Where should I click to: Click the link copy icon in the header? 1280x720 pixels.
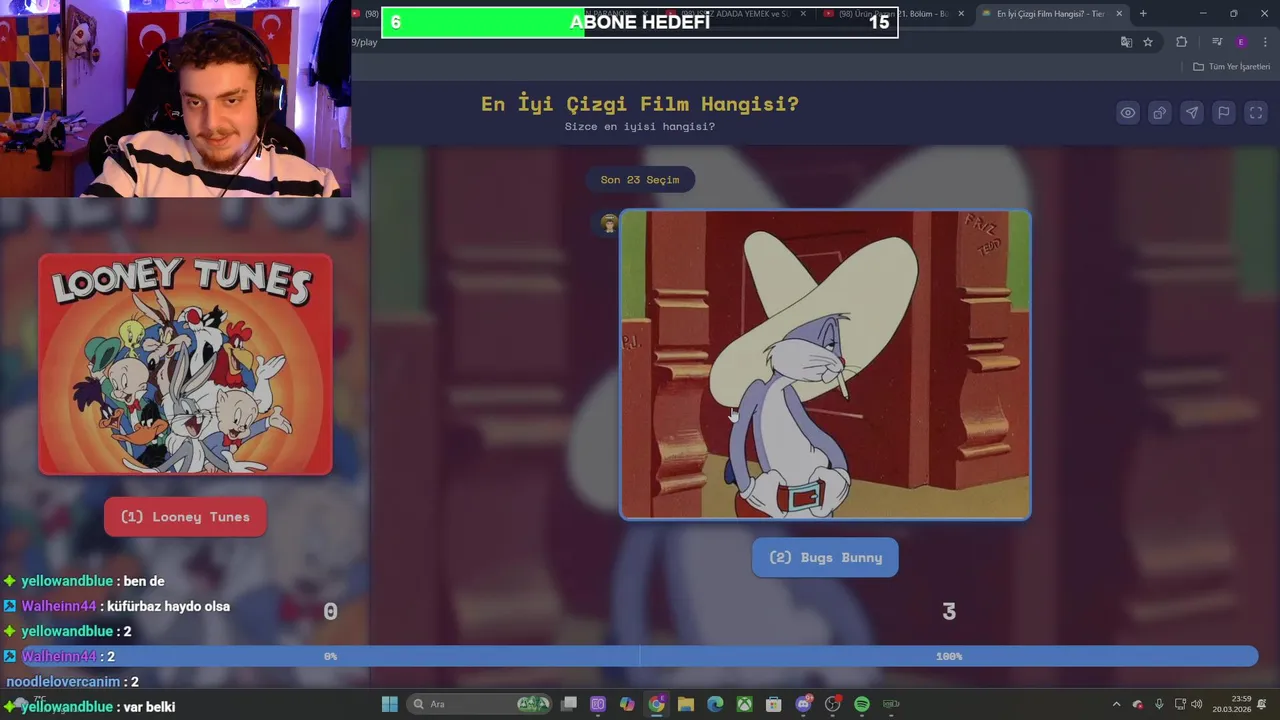click(1159, 113)
